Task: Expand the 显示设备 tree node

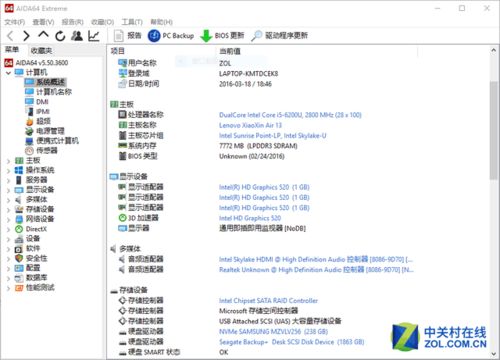Action: pos(8,191)
